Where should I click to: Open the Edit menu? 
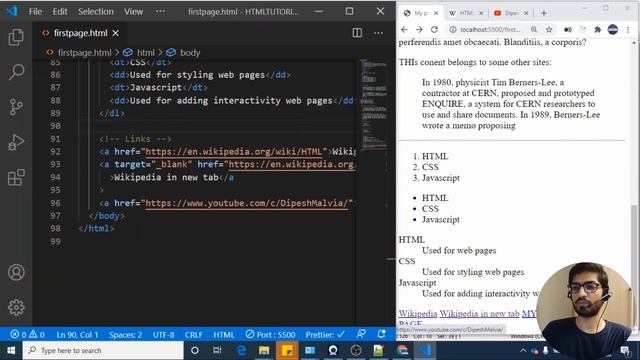pos(60,11)
